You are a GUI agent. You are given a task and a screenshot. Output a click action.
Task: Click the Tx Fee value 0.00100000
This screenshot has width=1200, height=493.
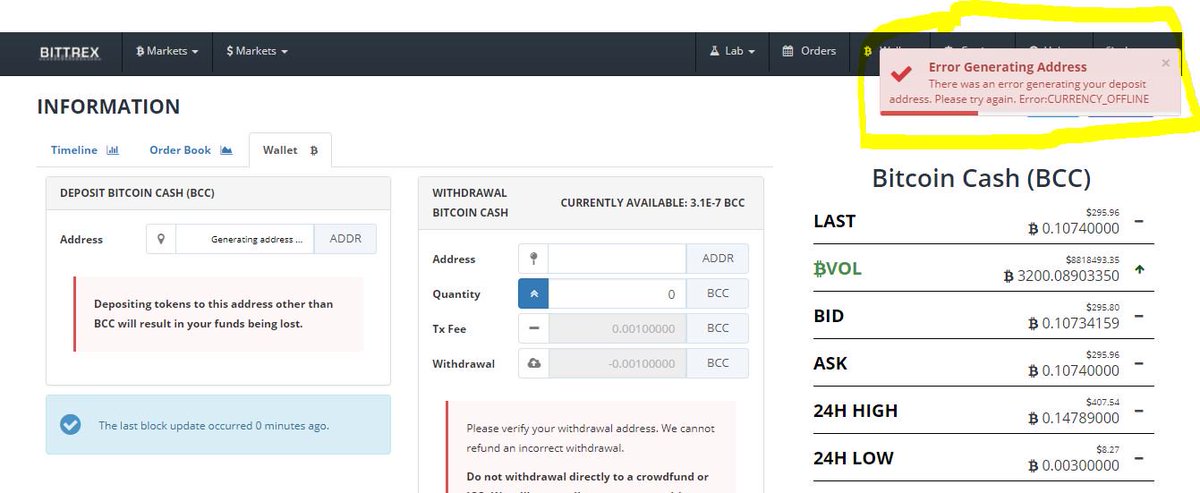click(617, 328)
